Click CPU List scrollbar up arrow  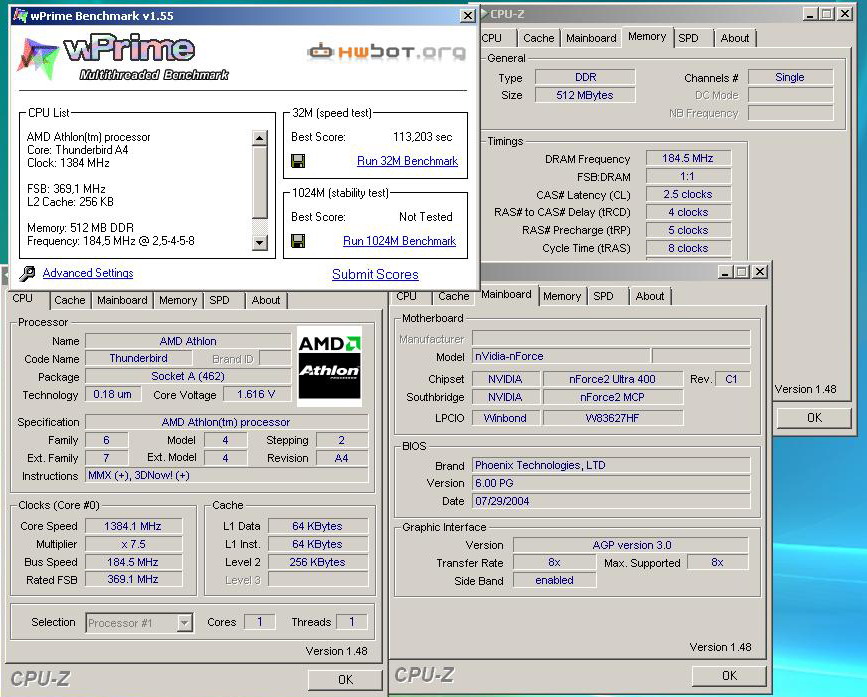tap(259, 138)
